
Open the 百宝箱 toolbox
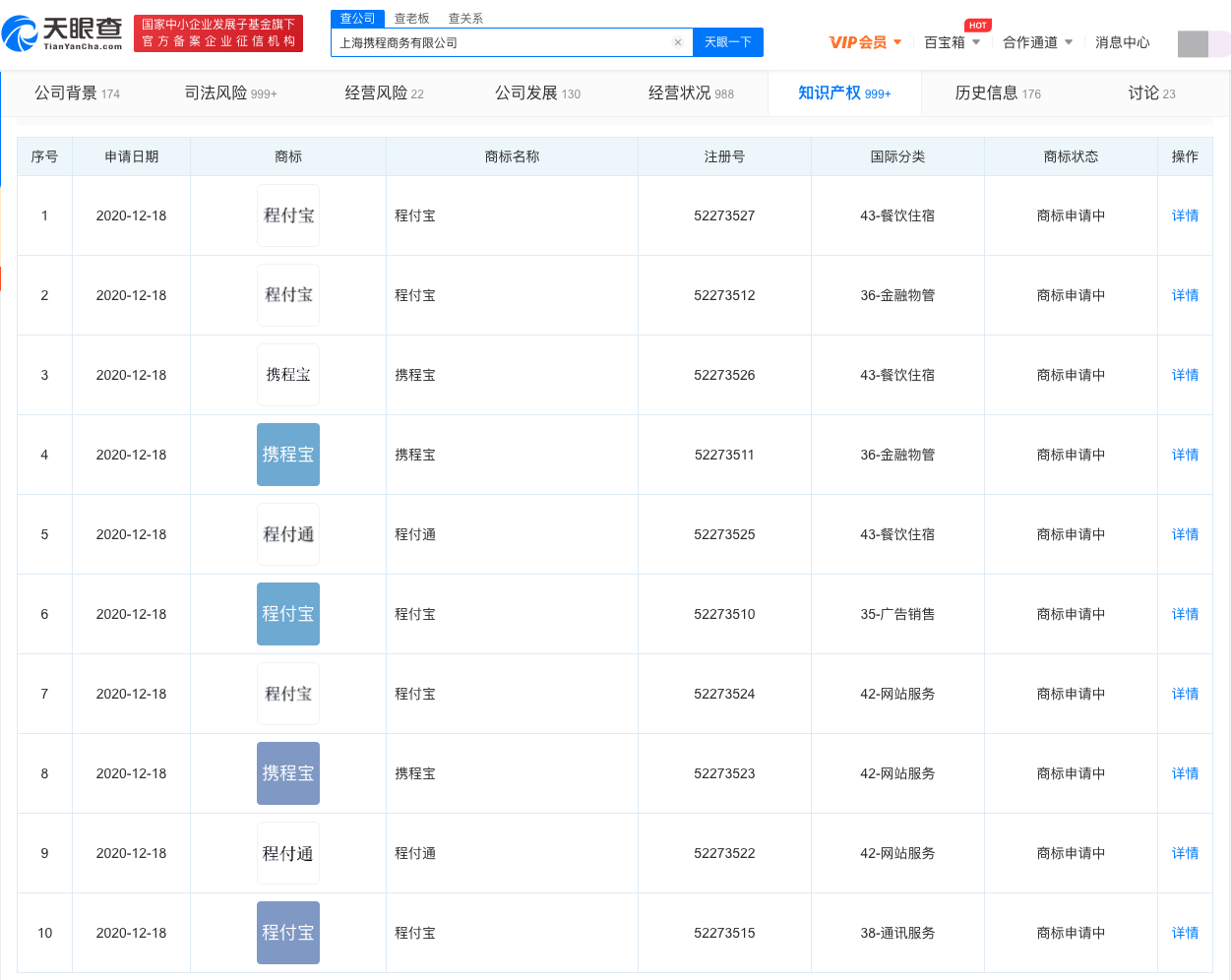tap(942, 42)
